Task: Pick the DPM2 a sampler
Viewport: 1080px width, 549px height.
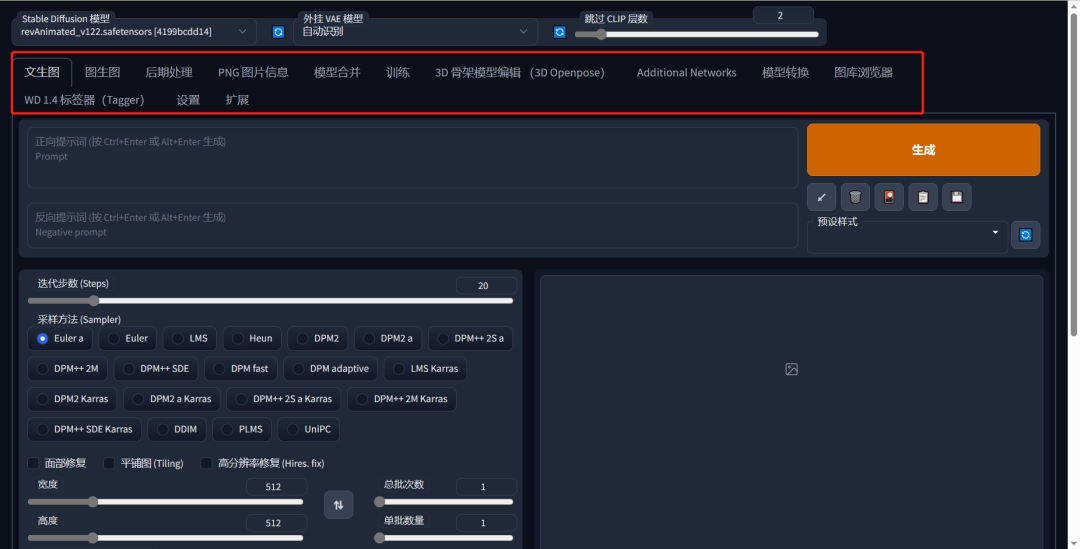Action: pos(388,338)
